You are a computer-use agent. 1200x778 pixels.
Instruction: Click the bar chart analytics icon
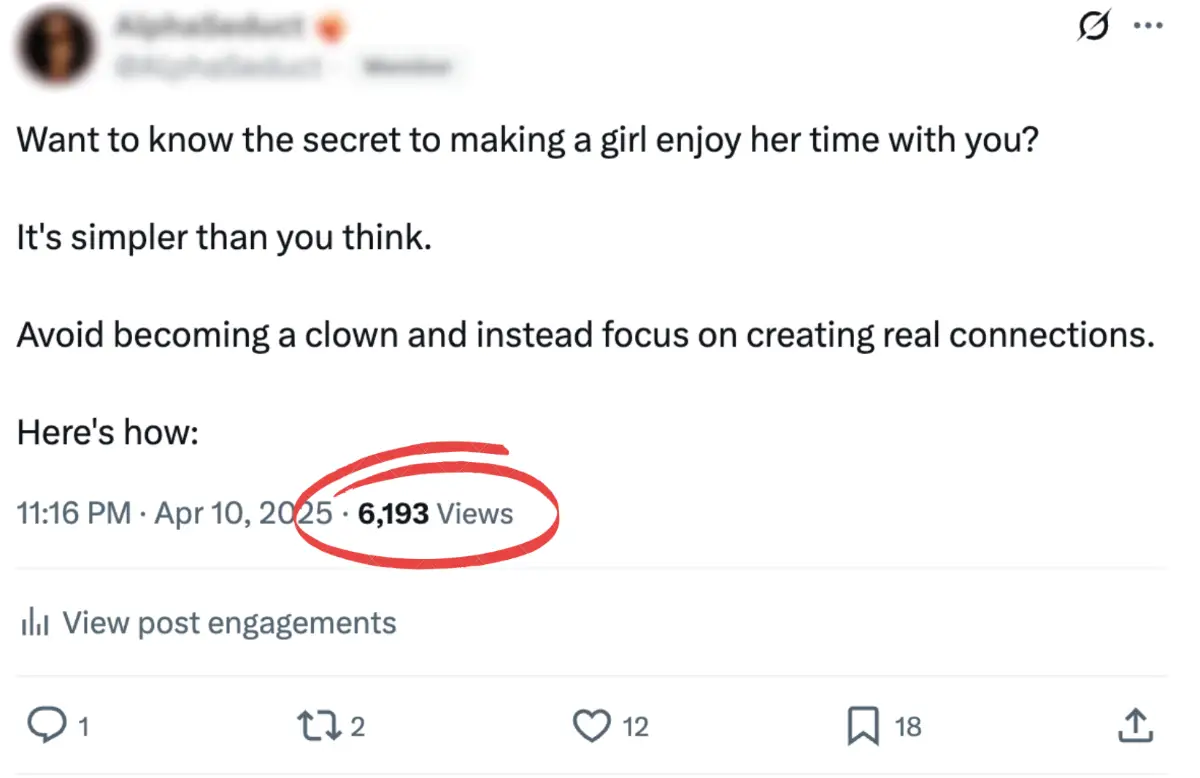coord(35,624)
